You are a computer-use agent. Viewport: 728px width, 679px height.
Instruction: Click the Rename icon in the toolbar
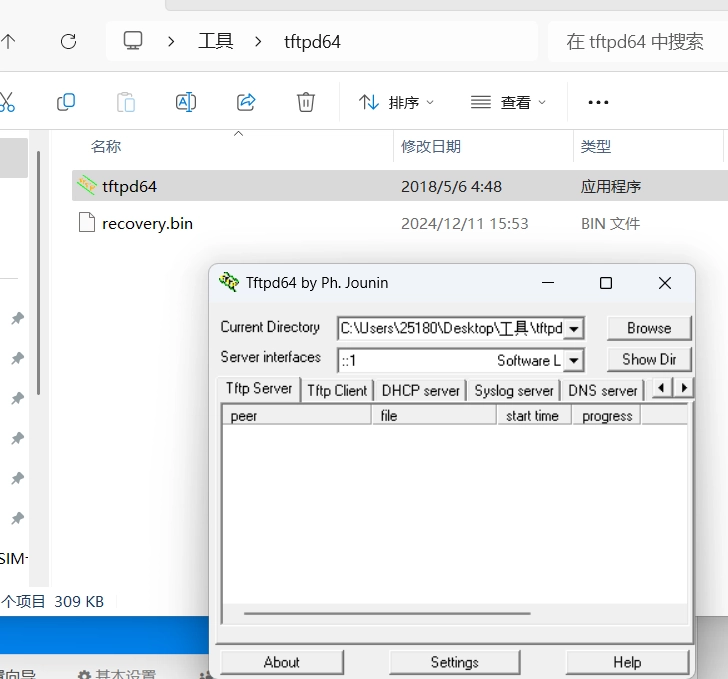(186, 102)
